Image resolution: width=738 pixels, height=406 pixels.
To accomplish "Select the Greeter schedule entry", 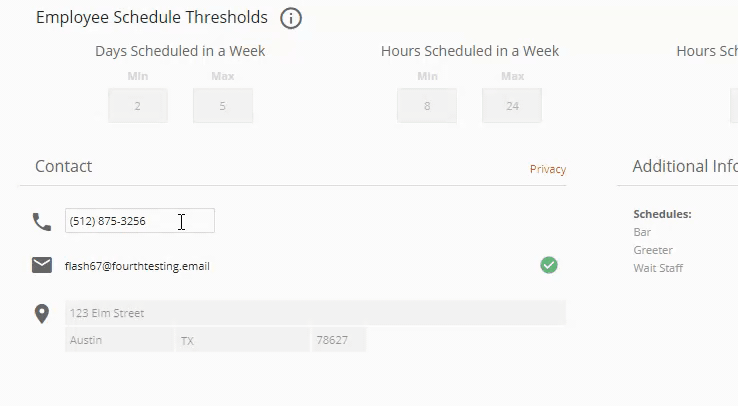I will click(653, 250).
